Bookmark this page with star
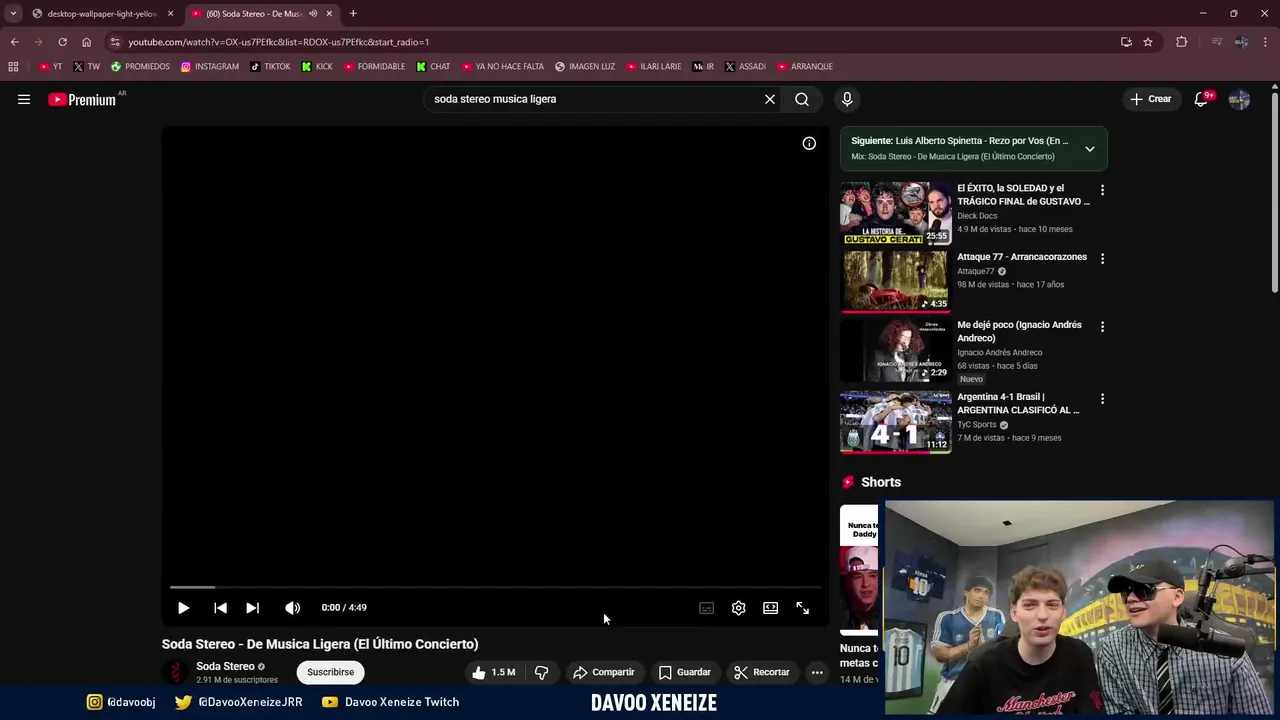The image size is (1280, 720). point(1148,42)
